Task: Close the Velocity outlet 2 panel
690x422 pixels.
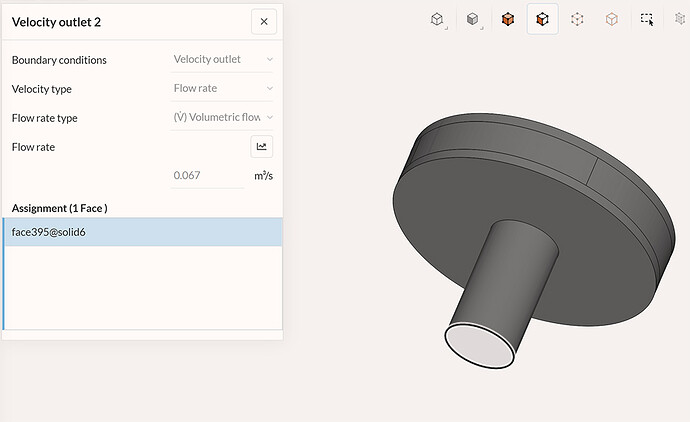Action: pos(264,22)
